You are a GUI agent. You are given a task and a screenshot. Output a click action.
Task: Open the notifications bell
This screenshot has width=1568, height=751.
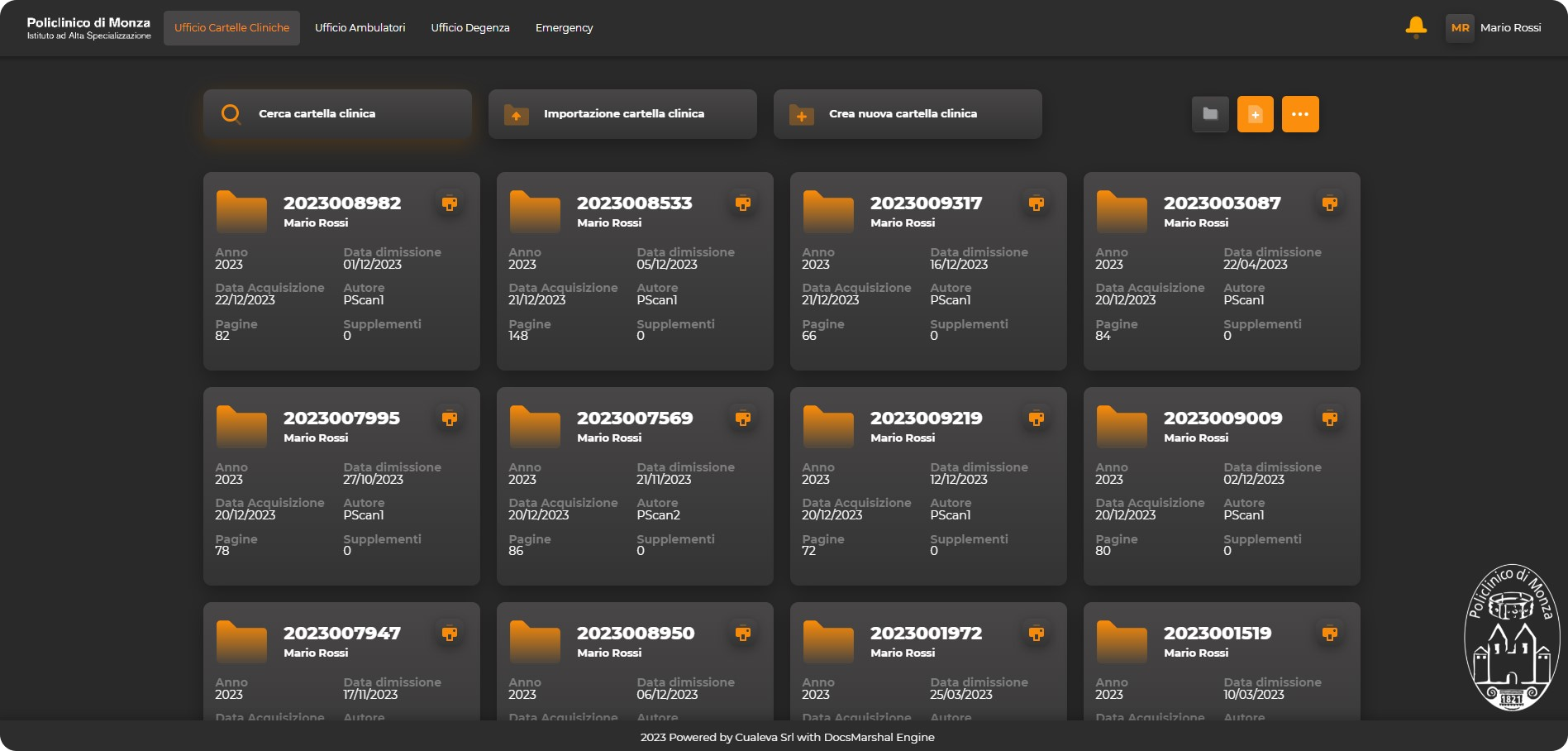pyautogui.click(x=1416, y=27)
